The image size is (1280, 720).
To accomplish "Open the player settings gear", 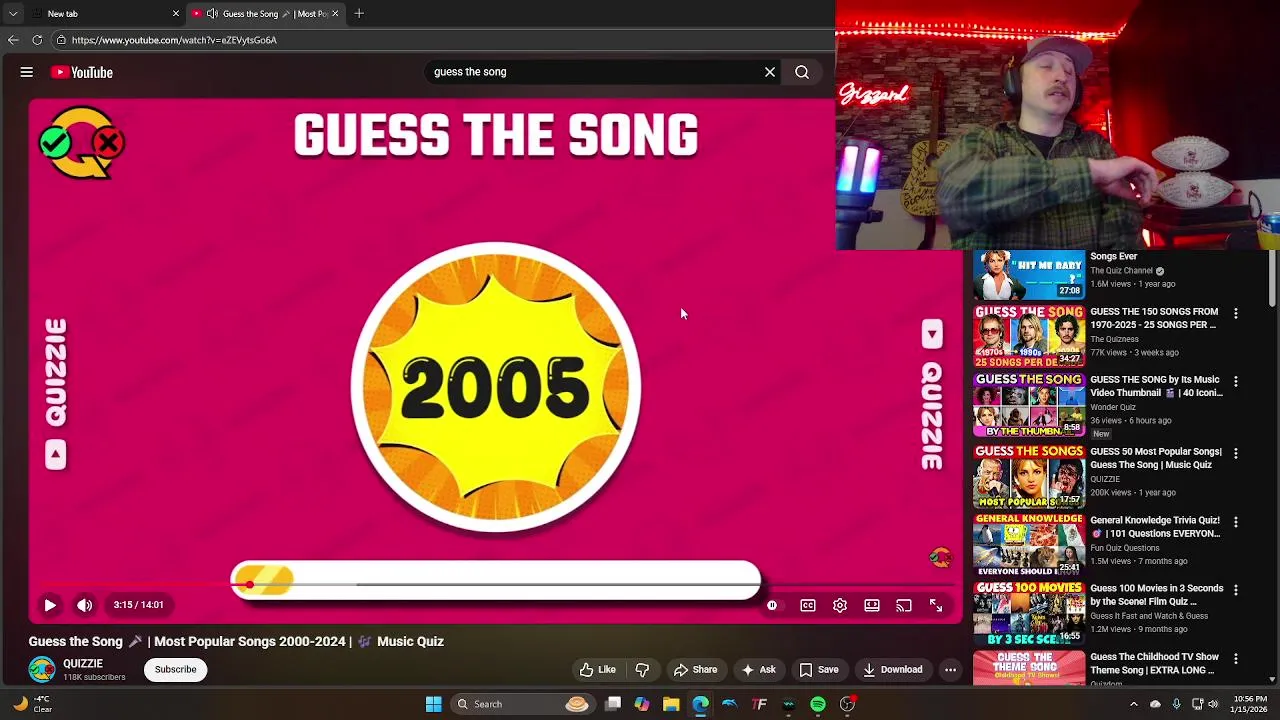I will coord(840,605).
